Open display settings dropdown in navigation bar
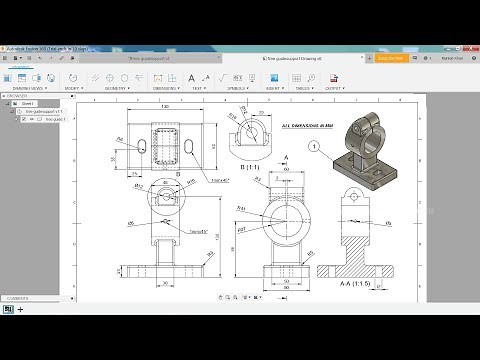480x360 pixels. click(247, 297)
